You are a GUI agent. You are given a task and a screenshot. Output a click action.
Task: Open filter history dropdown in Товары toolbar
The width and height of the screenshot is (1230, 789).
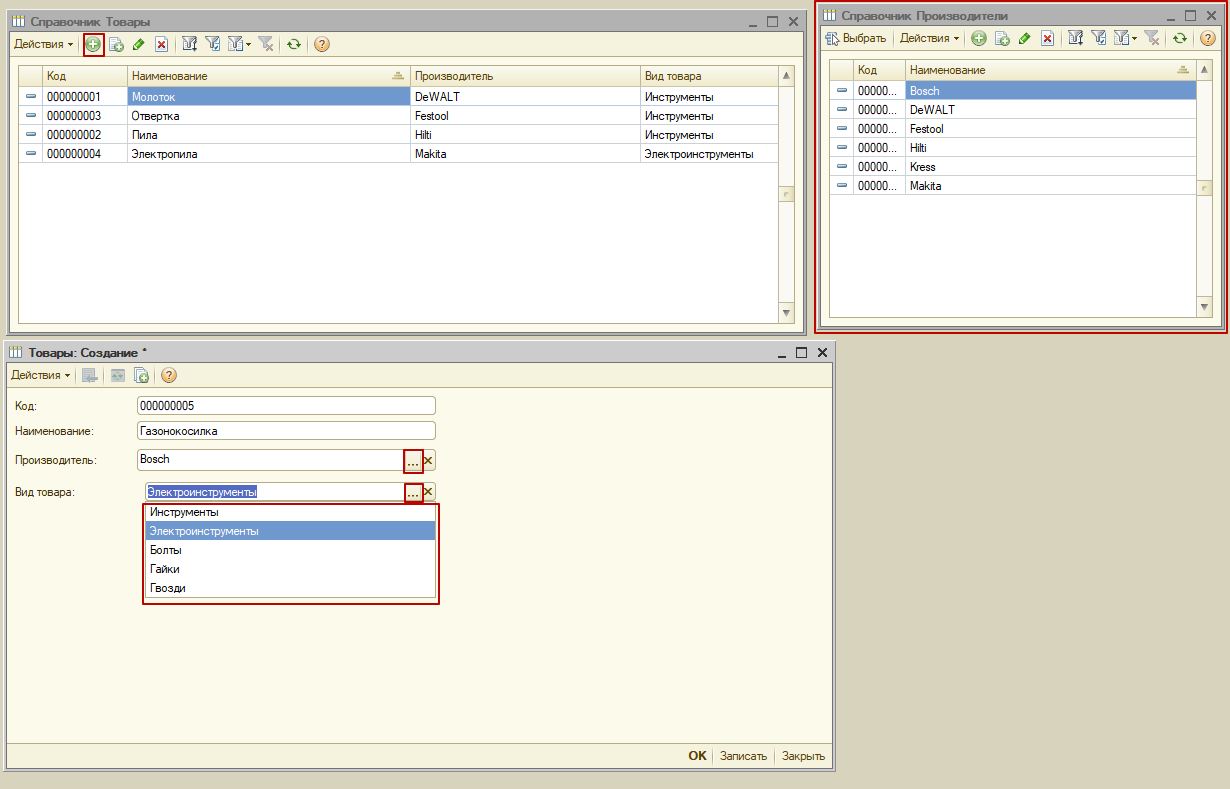(238, 44)
